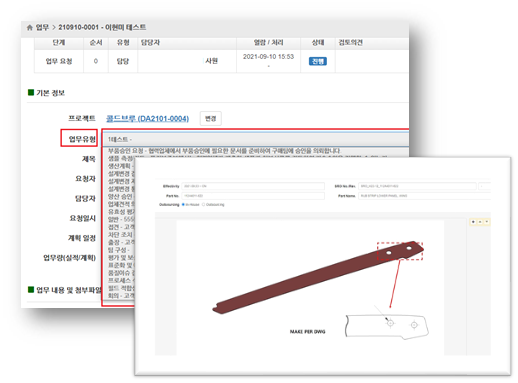Select the Outsourcing radio button

pyautogui.click(x=203, y=204)
